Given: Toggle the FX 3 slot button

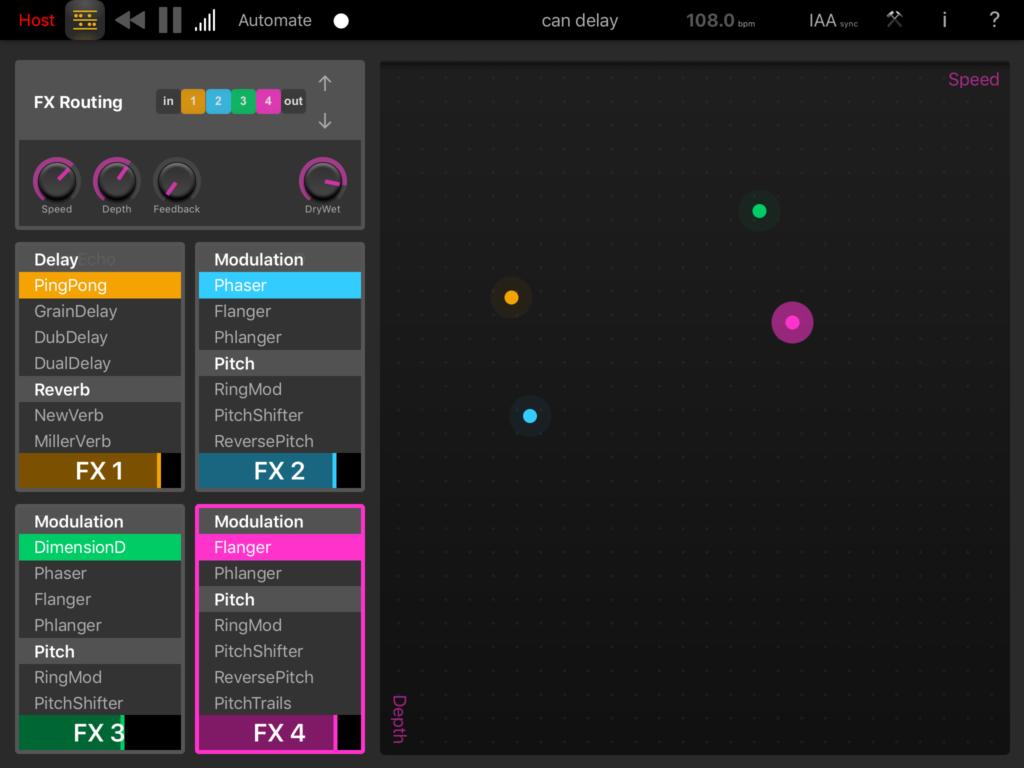Looking at the screenshot, I should [100, 733].
